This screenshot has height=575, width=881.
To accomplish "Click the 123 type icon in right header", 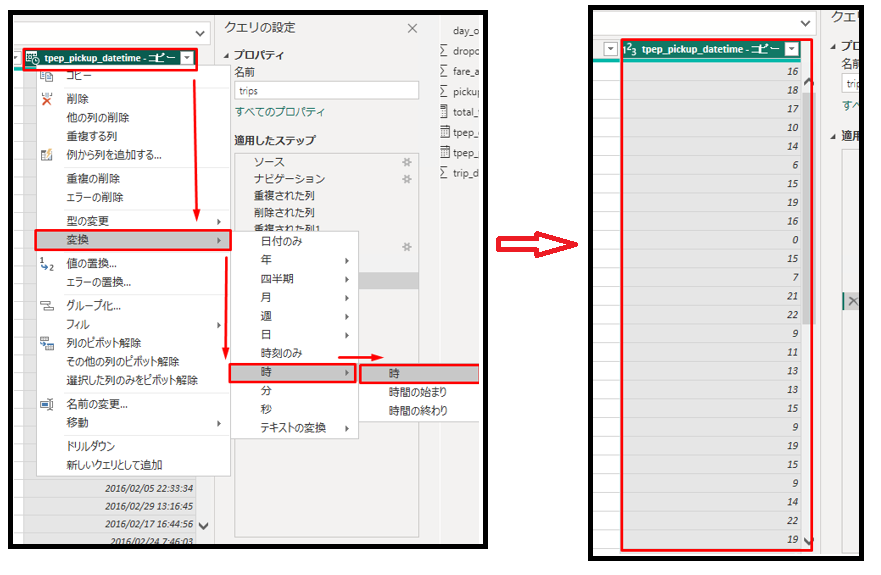I will point(630,49).
